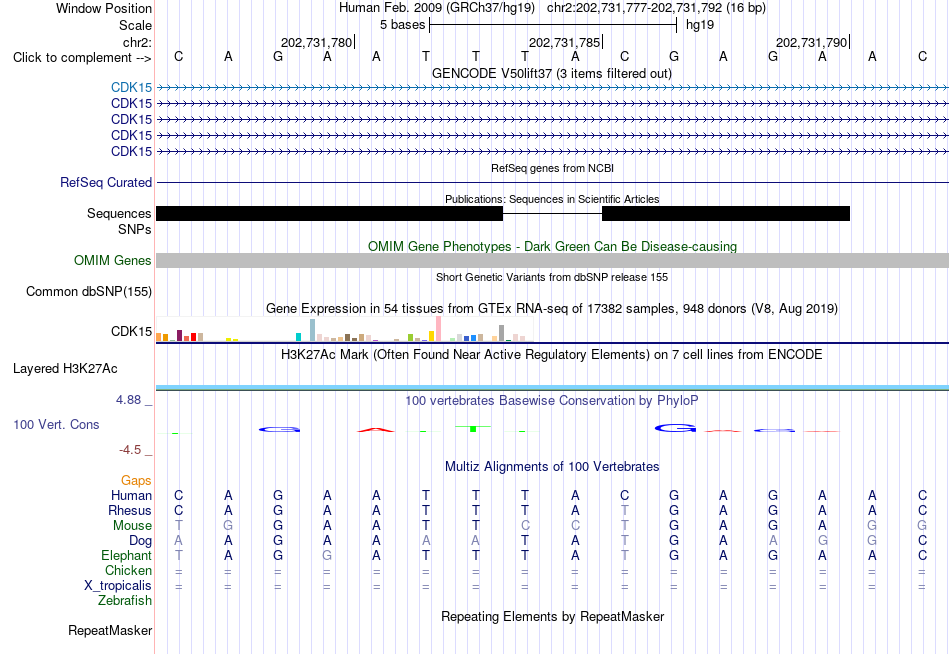Click the Layered H3K27Ac track label

point(65,369)
